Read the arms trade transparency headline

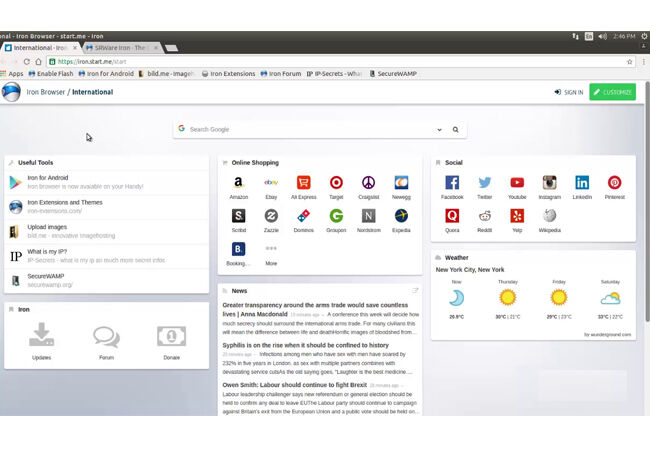pos(315,310)
